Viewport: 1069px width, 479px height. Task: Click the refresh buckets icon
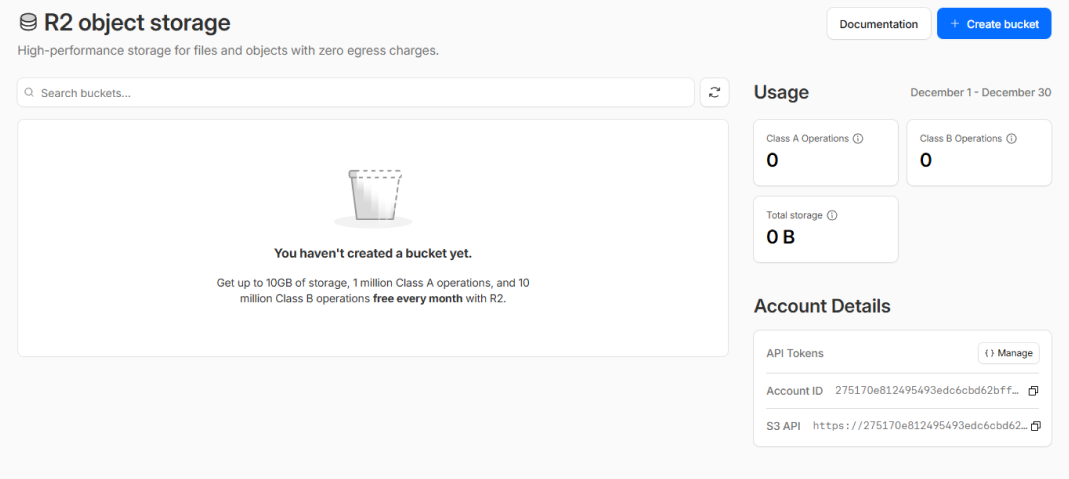[714, 93]
